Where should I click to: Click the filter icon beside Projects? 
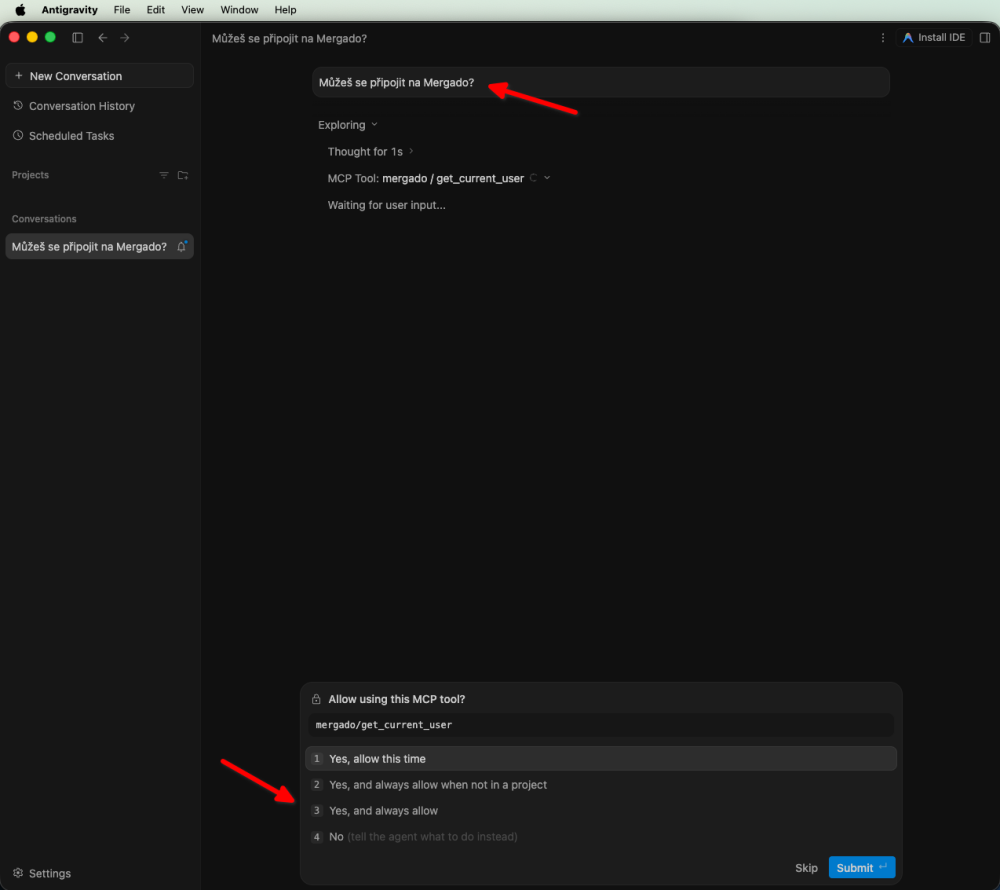(x=164, y=175)
